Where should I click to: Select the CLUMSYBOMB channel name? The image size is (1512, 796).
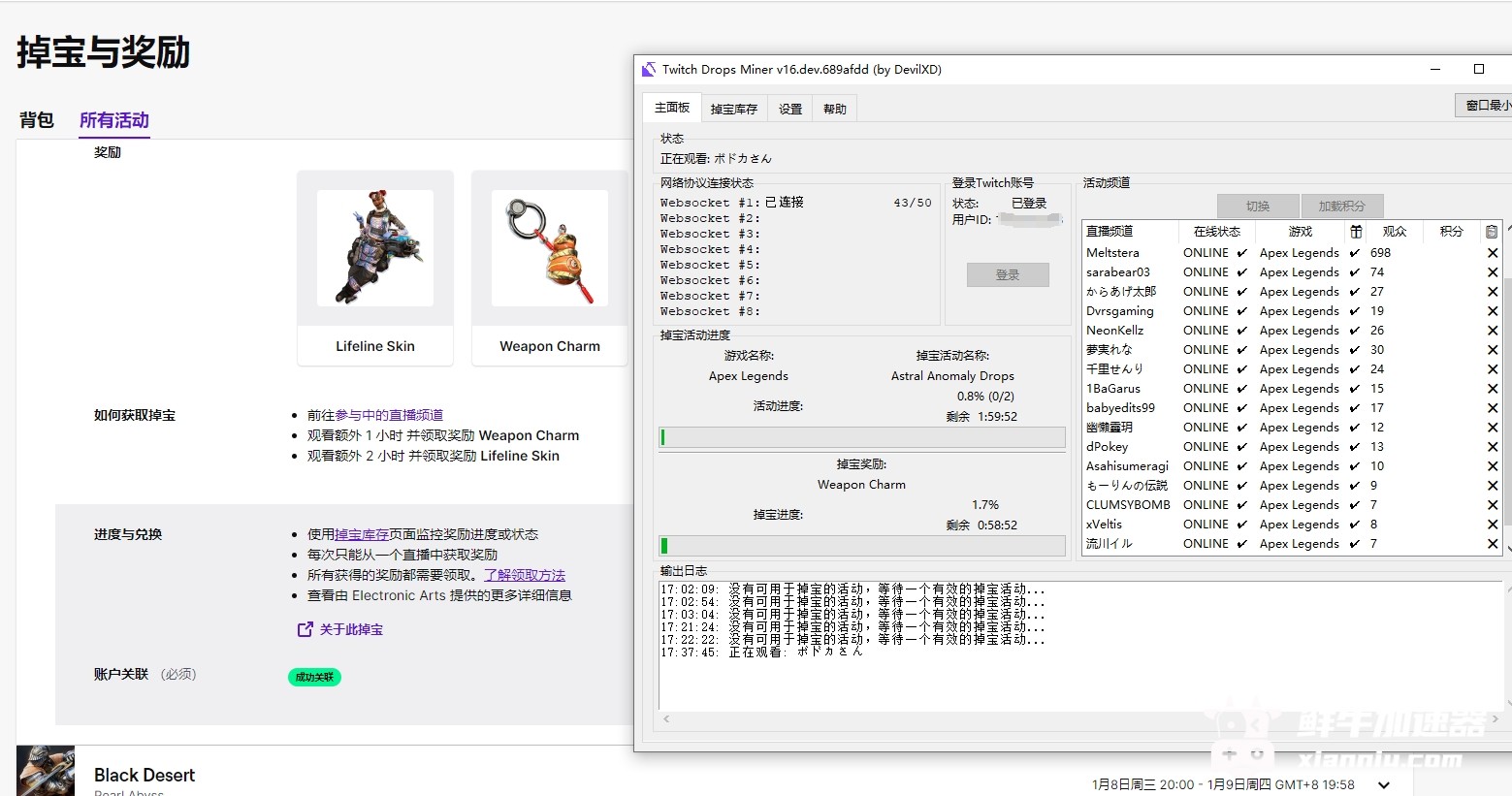[1128, 505]
